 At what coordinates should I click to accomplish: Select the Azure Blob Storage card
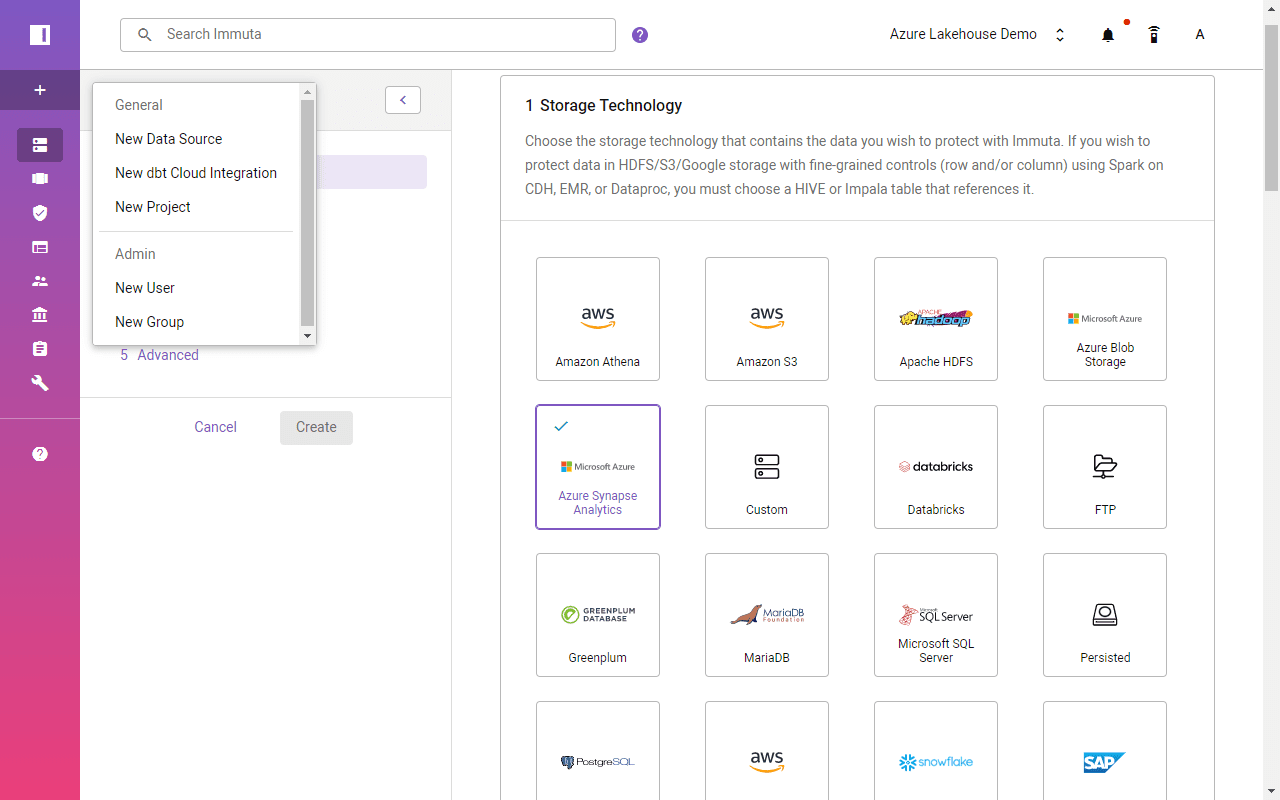[1105, 319]
